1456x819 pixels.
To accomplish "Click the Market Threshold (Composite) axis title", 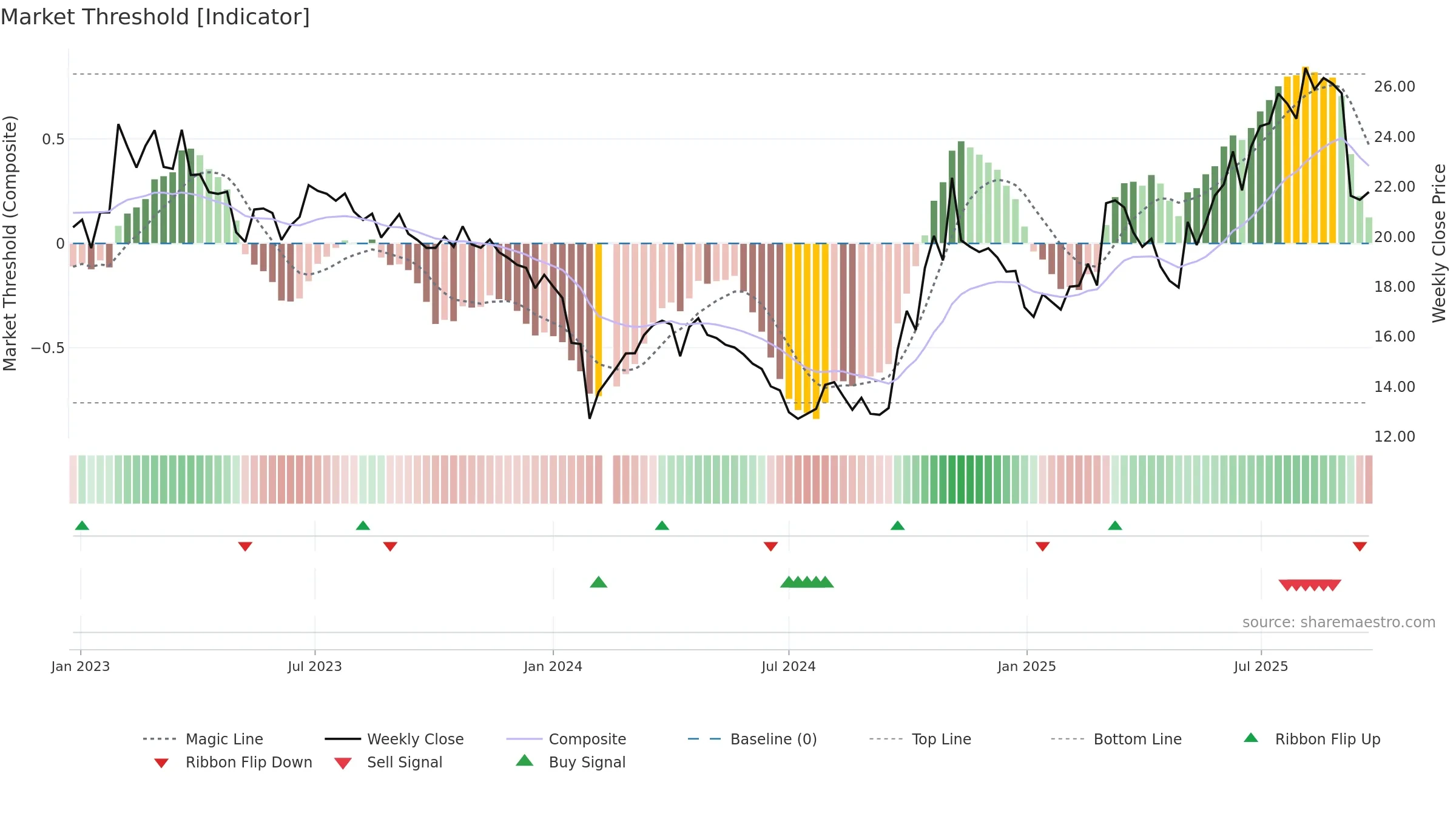I will point(10,243).
